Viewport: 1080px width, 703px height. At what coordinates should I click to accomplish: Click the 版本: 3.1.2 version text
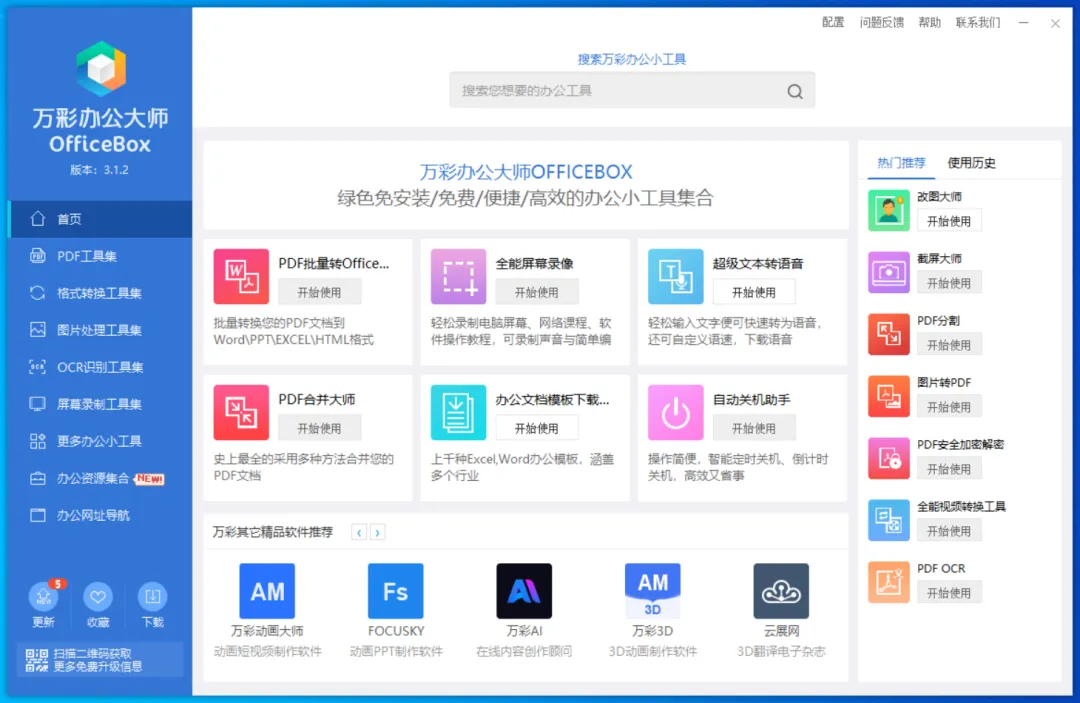[99, 170]
